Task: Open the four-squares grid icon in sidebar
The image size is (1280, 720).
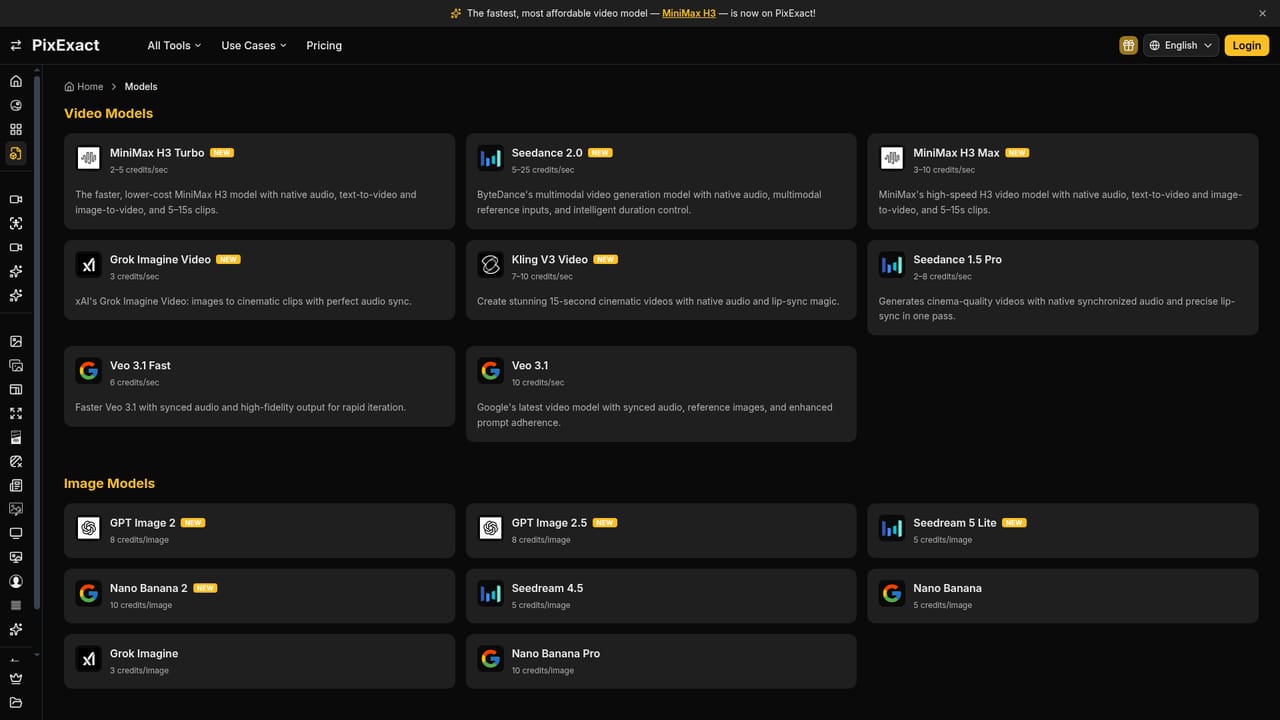Action: [16, 129]
